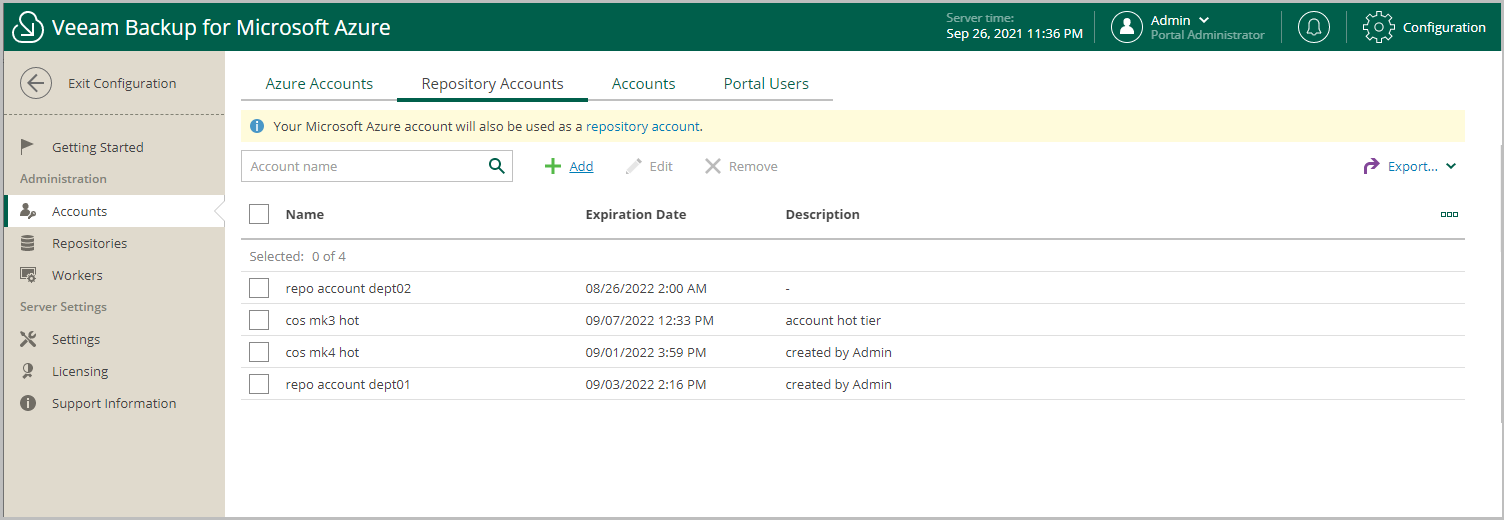
Task: Sort by the Name column header
Action: click(x=305, y=214)
